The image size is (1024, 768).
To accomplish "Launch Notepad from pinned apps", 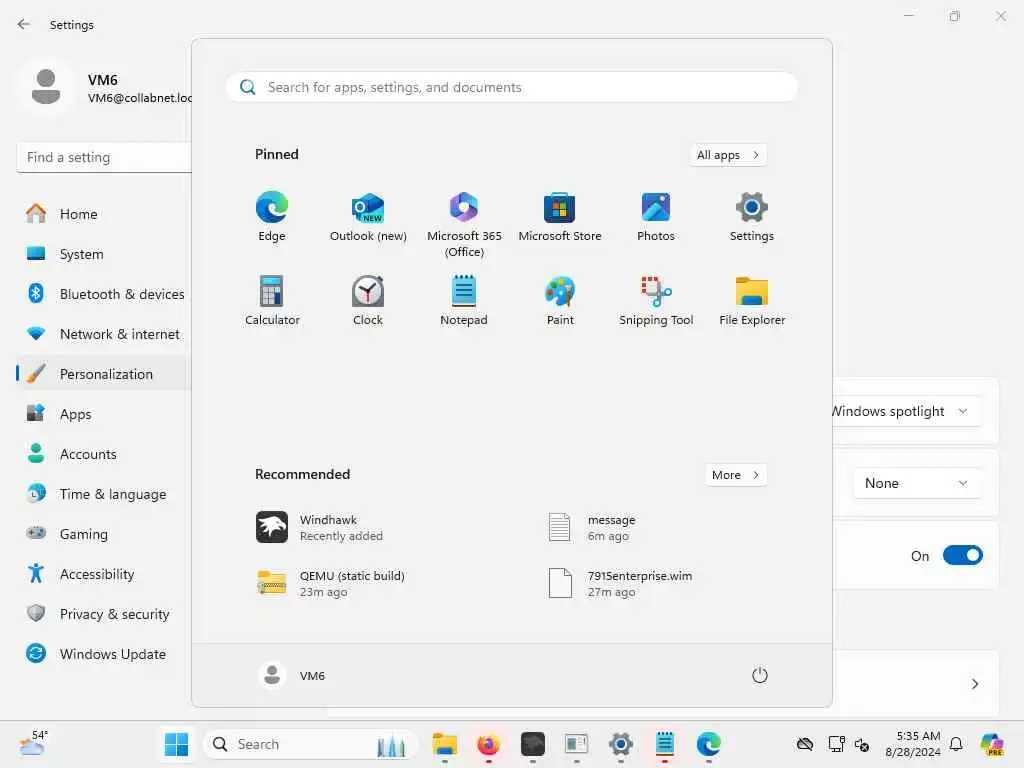I will pyautogui.click(x=464, y=300).
